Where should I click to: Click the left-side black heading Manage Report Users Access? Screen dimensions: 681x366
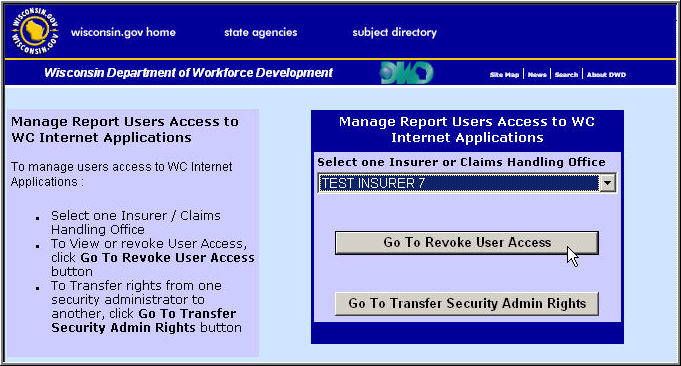(x=125, y=129)
